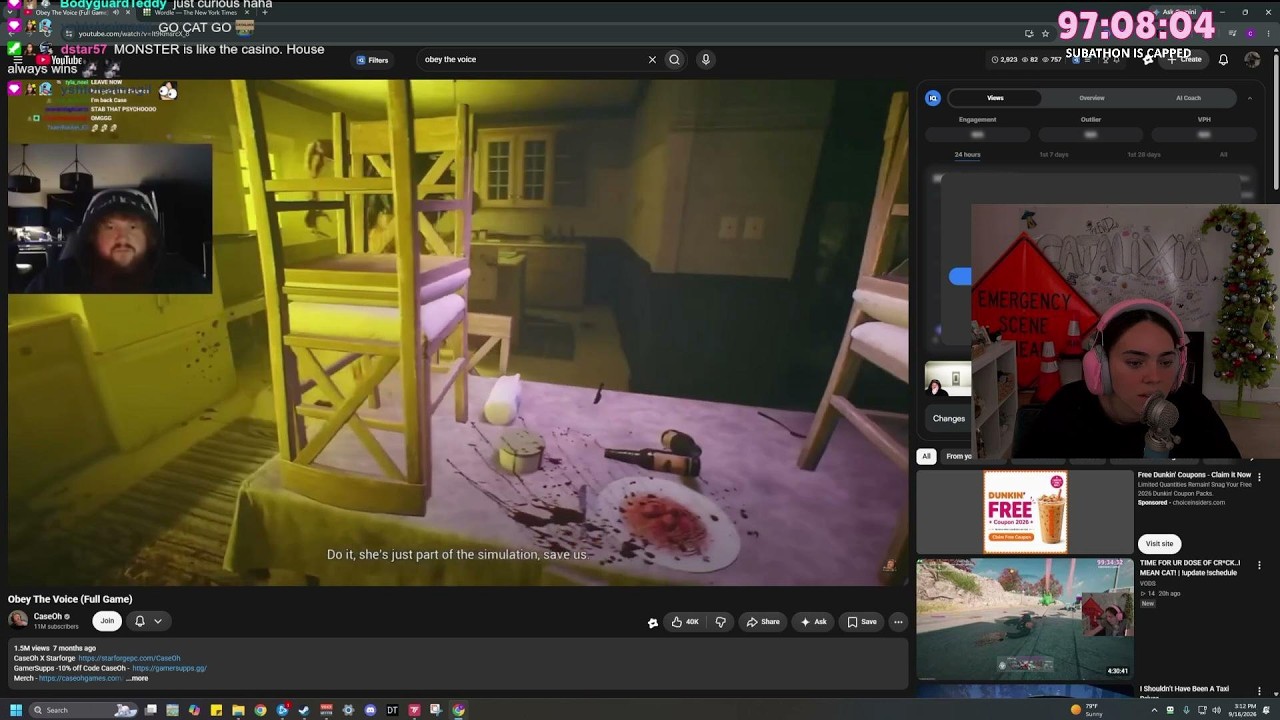Open YouTube notifications bell in the header
Image resolution: width=1280 pixels, height=720 pixels.
[x=1223, y=60]
